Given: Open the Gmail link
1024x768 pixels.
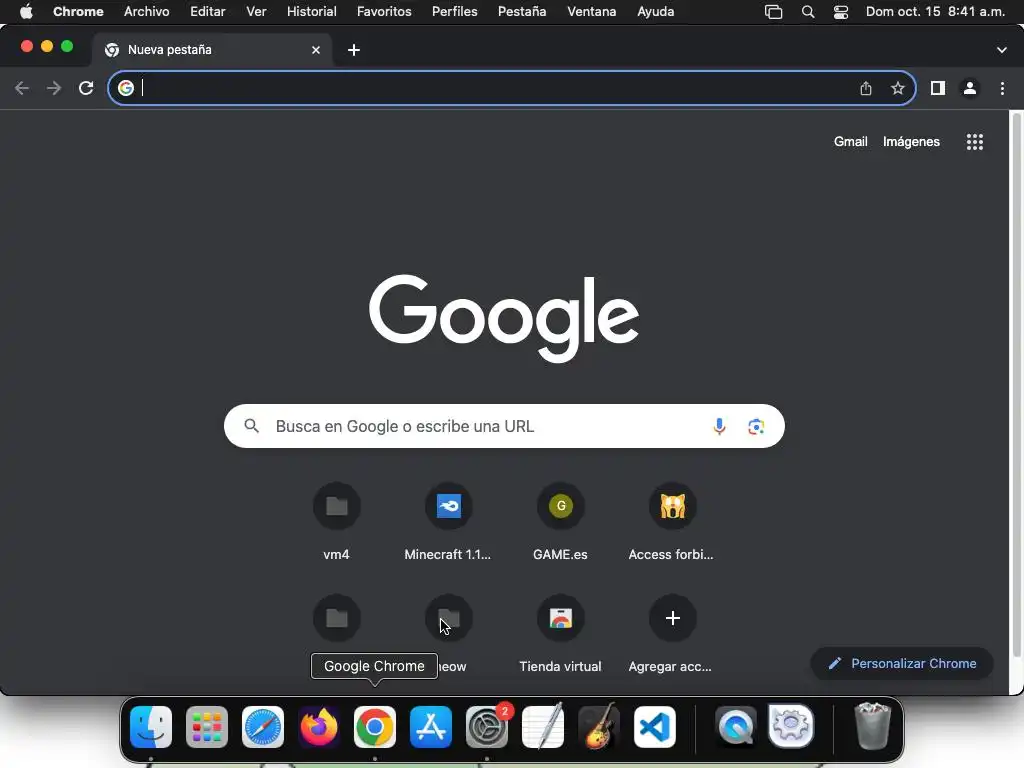Looking at the screenshot, I should click(x=850, y=142).
